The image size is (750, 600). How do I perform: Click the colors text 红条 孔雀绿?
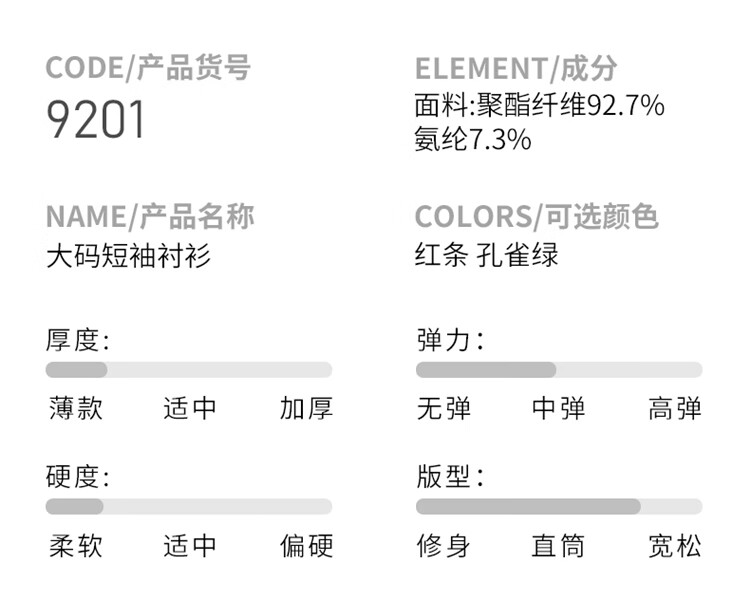coord(486,255)
